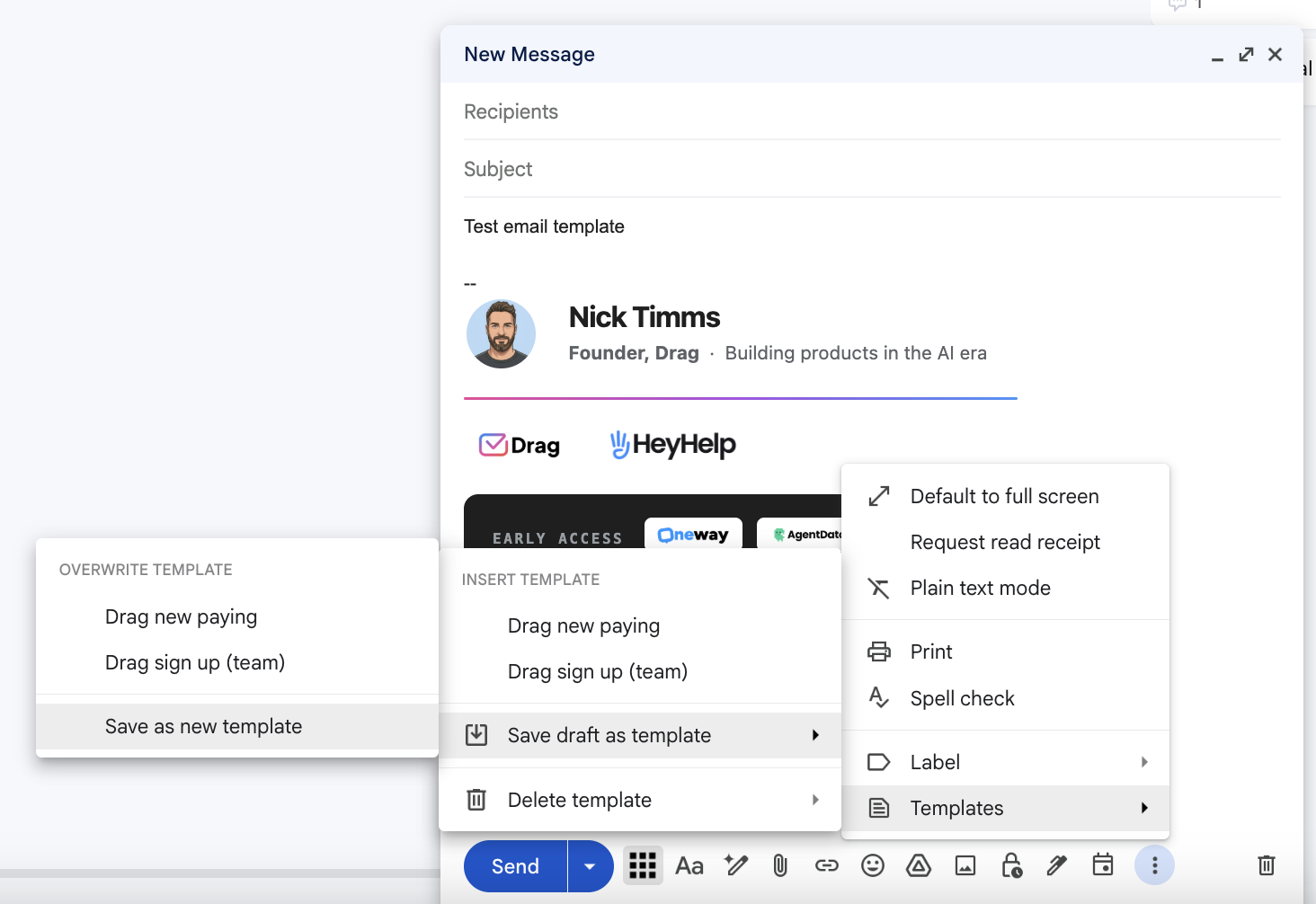Click into the Recipients field
Viewport: 1316px width, 904px height.
[872, 111]
